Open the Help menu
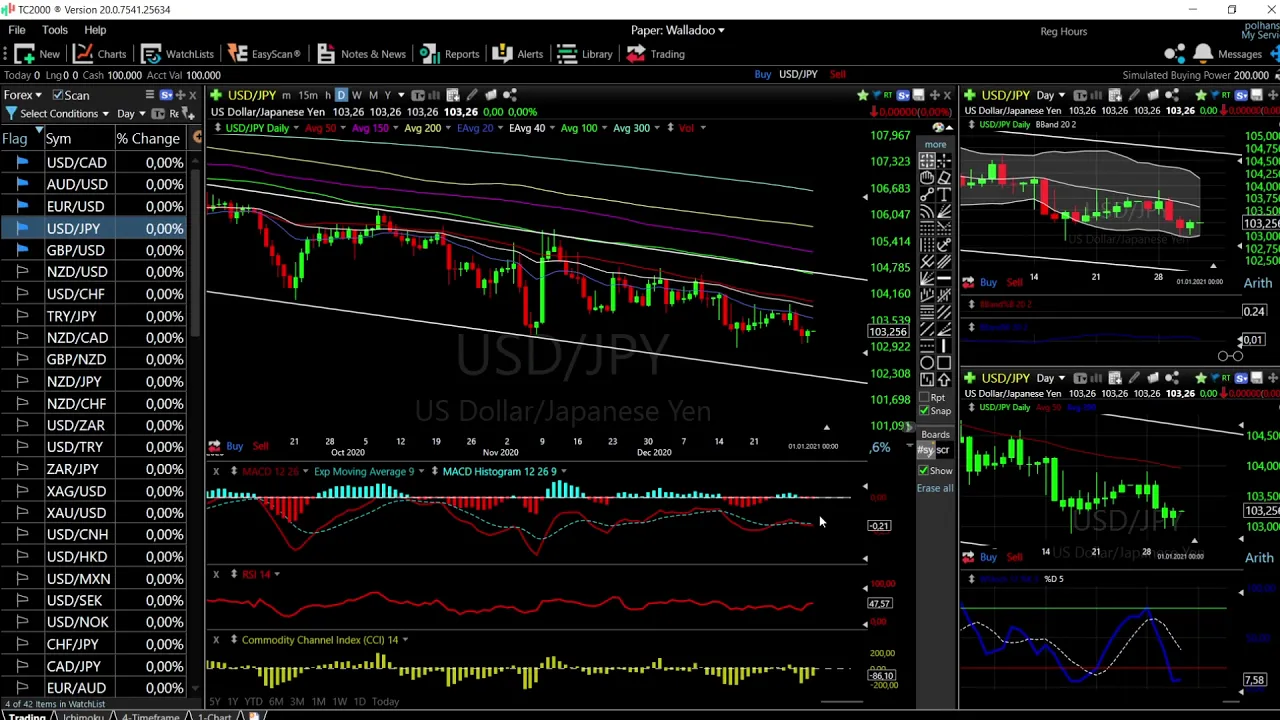Screen dimensions: 1280x720 point(95,30)
